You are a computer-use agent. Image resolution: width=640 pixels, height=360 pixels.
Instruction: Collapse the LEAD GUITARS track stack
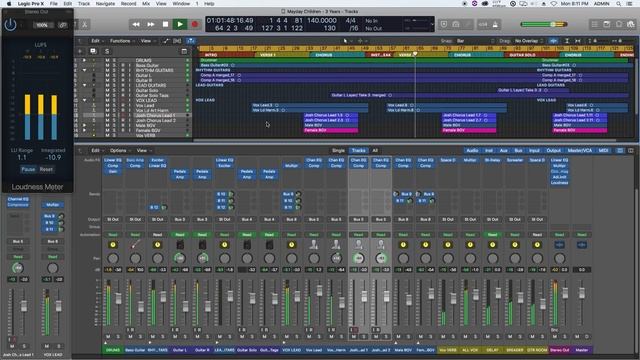[x=85, y=85]
